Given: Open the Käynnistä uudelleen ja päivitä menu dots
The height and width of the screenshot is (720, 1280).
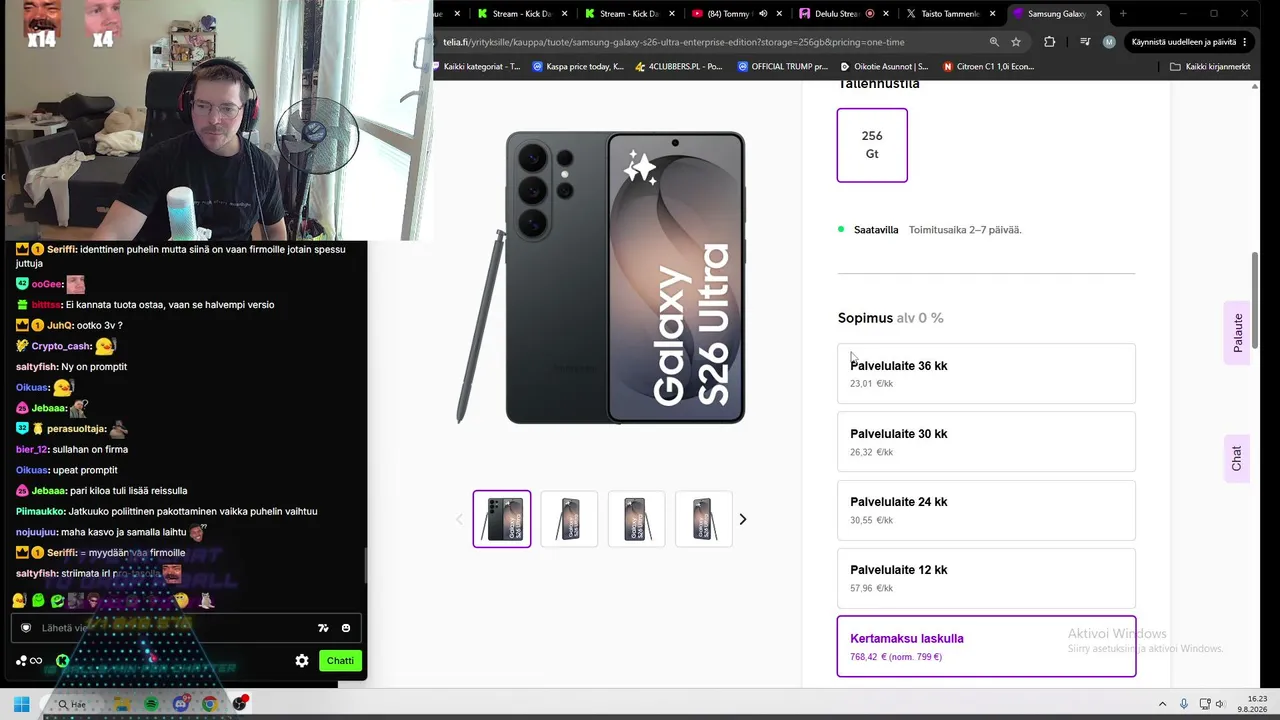Looking at the screenshot, I should [x=1245, y=42].
